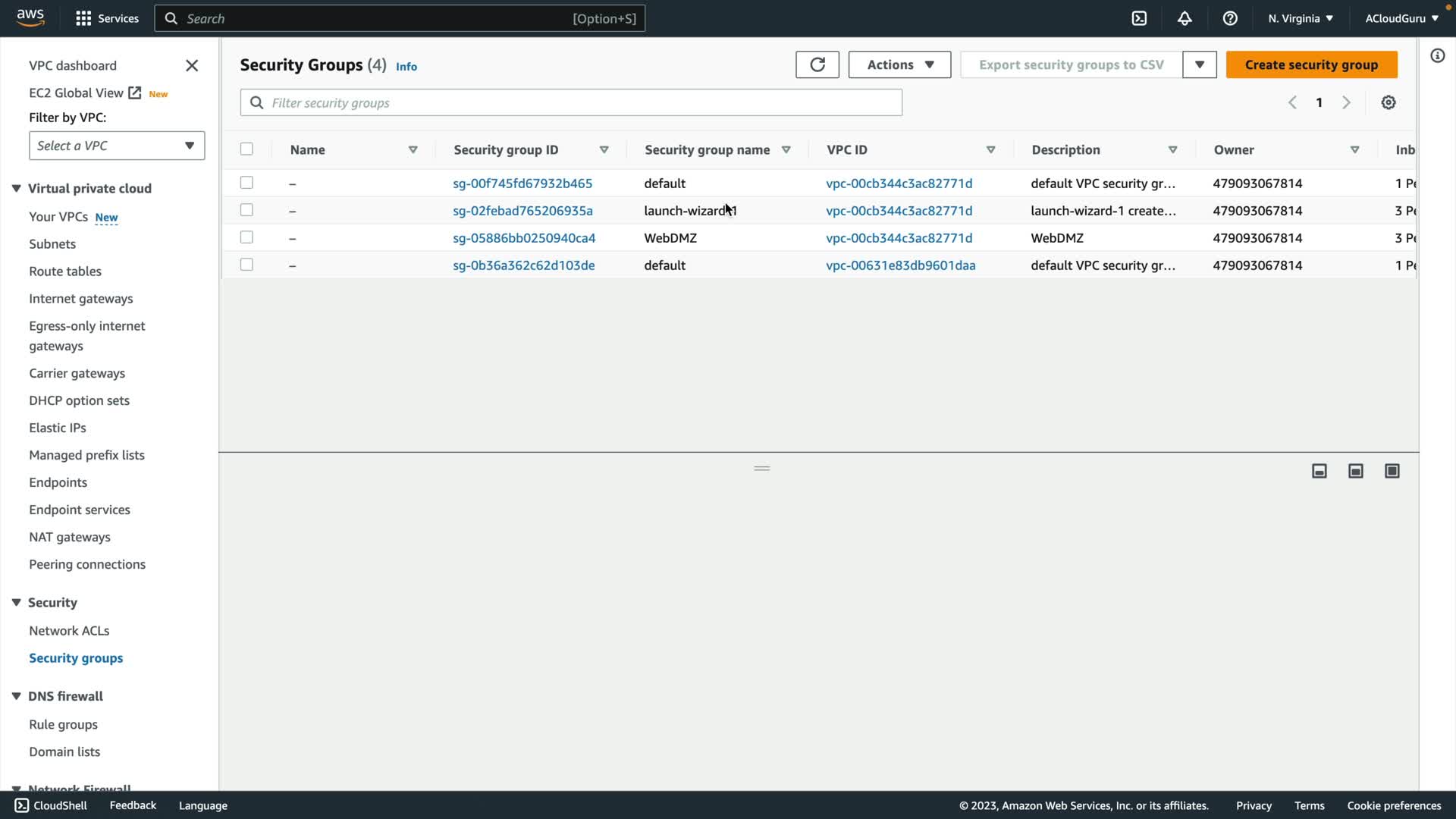Go to Network ACLs in sidebar

[69, 630]
